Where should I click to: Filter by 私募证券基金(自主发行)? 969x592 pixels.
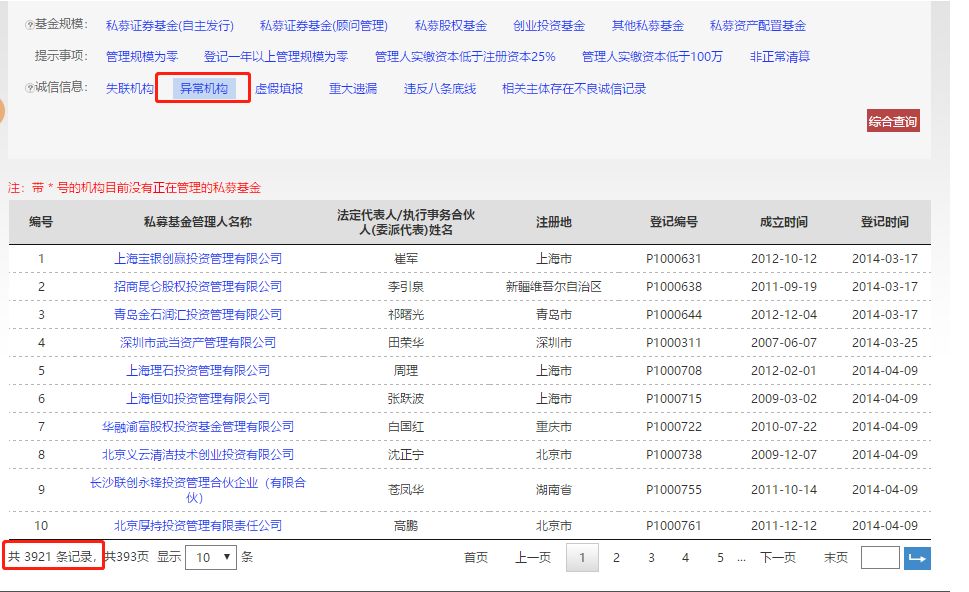(x=170, y=25)
